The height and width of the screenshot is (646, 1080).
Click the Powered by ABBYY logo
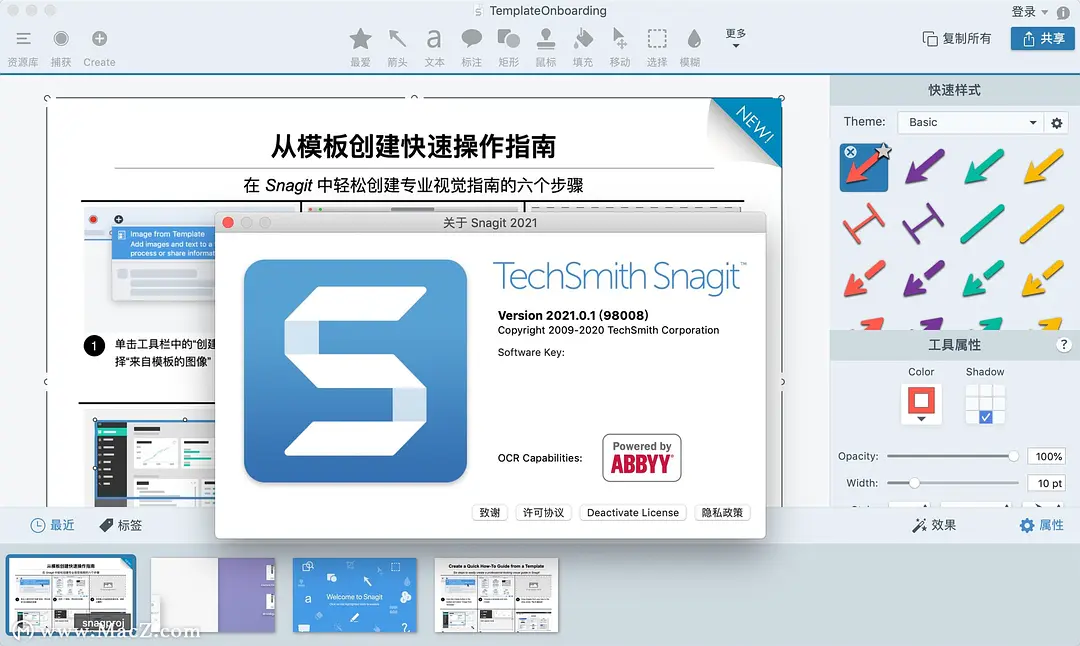click(x=641, y=457)
